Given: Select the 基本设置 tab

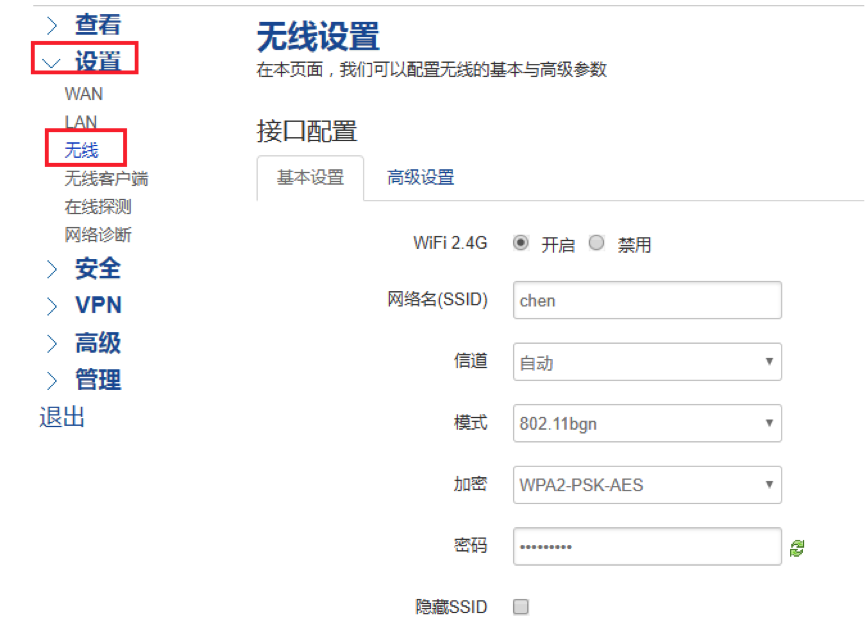Looking at the screenshot, I should 310,177.
